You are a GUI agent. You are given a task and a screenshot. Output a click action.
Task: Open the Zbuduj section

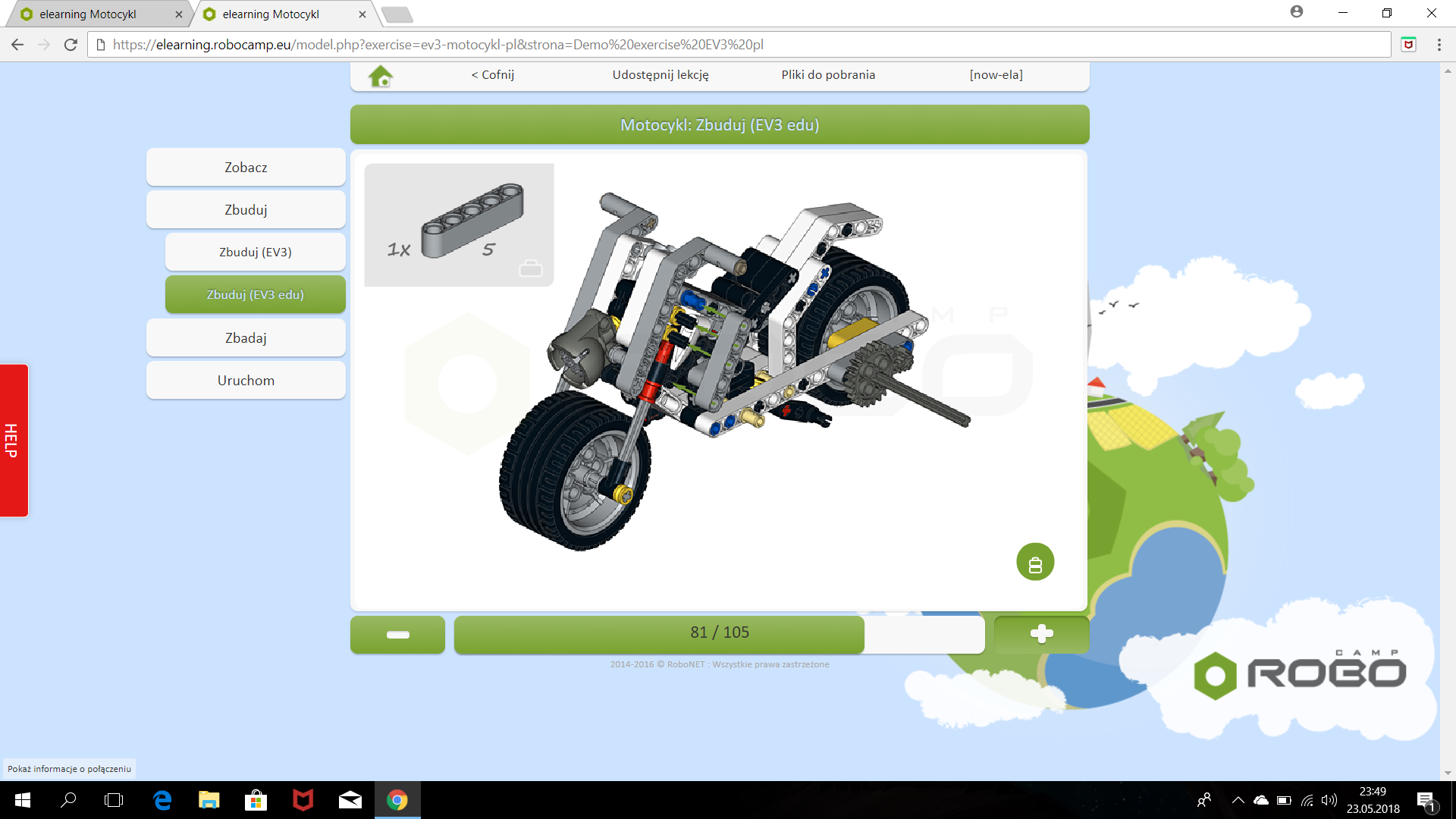[x=246, y=210]
